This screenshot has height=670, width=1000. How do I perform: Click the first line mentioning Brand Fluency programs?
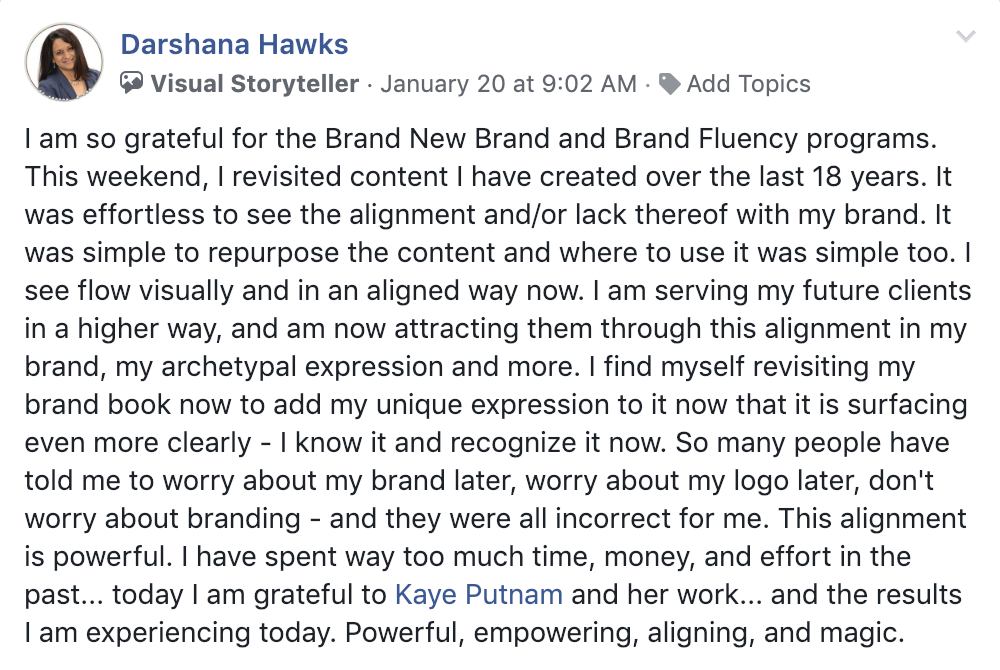point(481,139)
